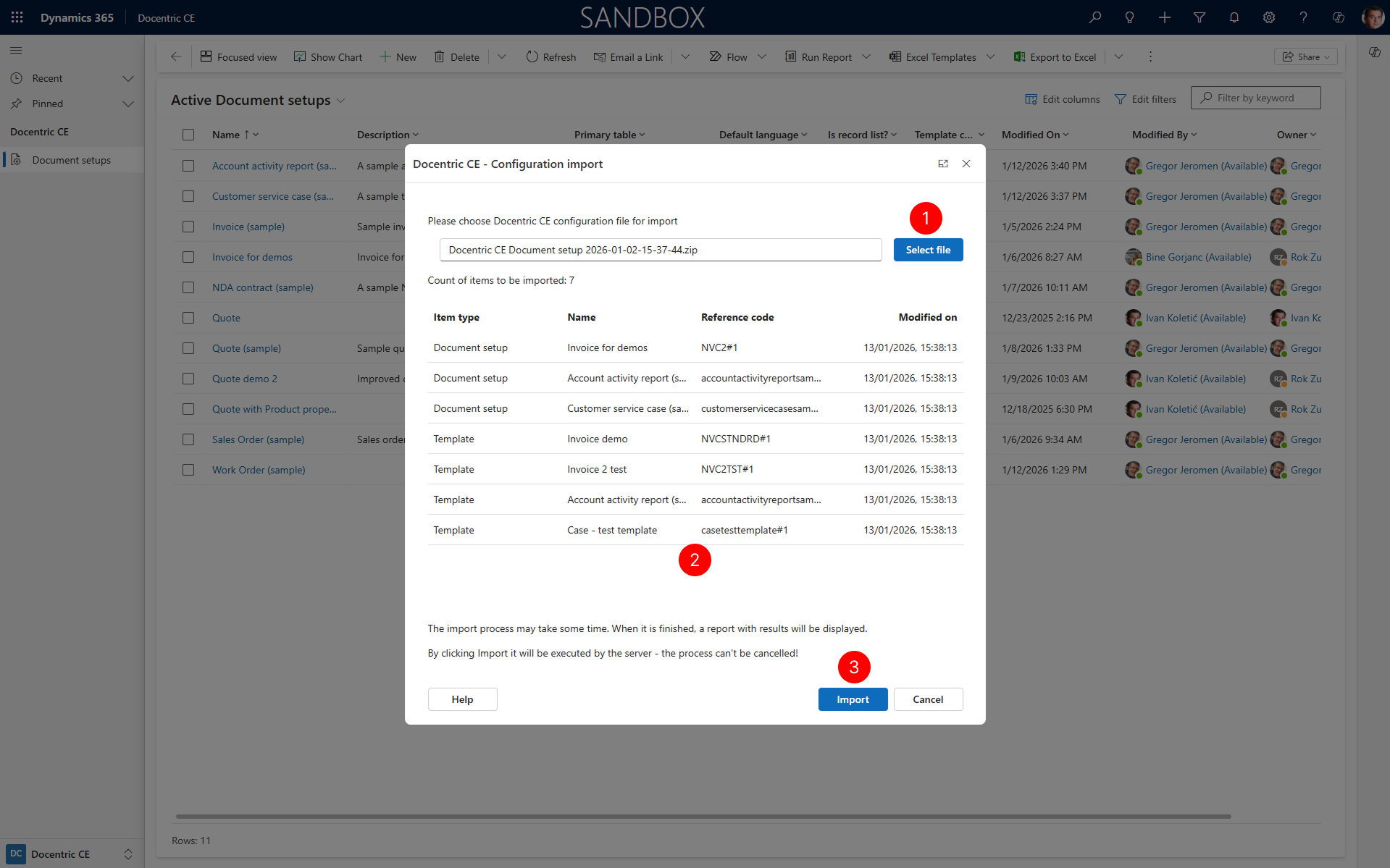1390x868 pixels.
Task: Open the Excel Templates dropdown chevron
Action: [991, 56]
